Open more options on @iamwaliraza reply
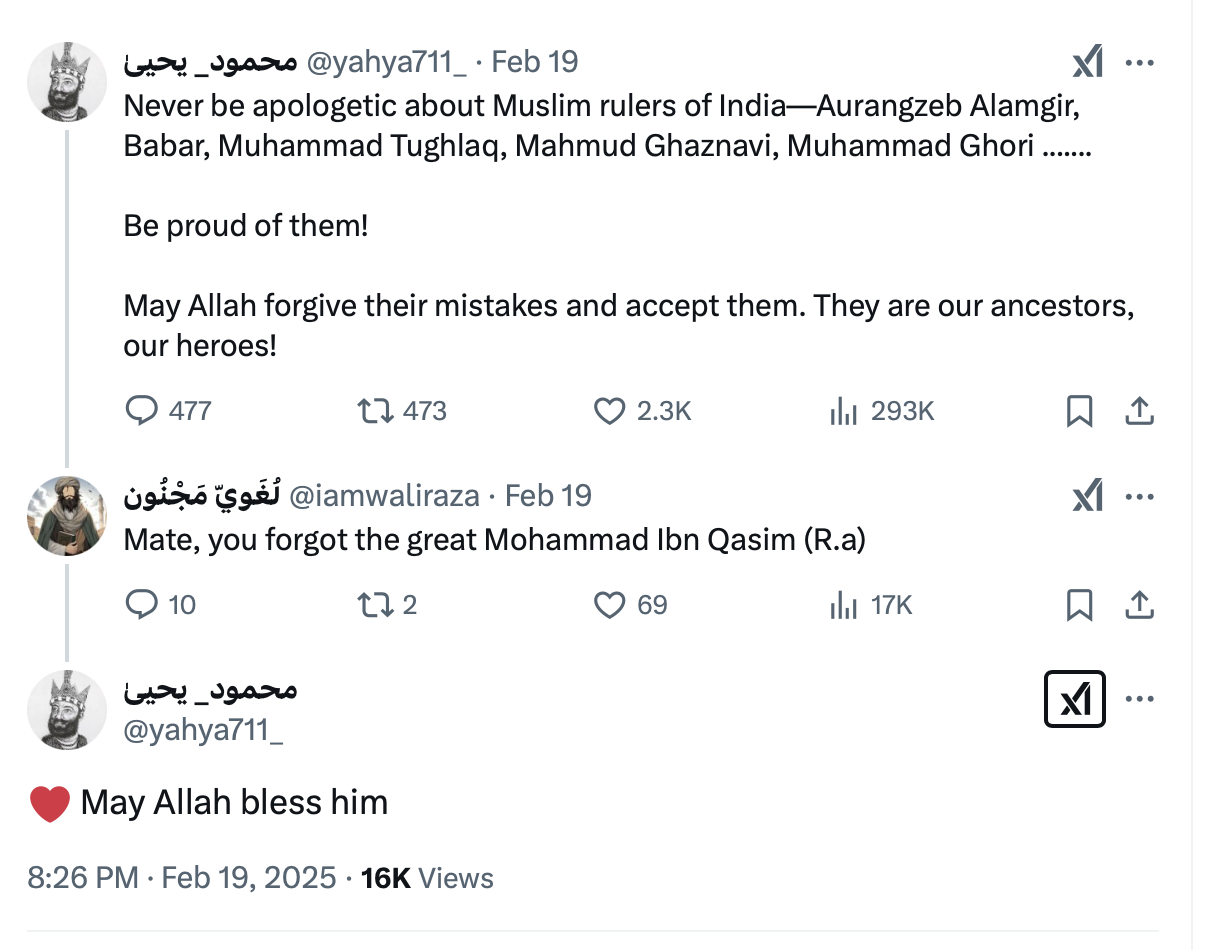1208x950 pixels. click(1140, 496)
